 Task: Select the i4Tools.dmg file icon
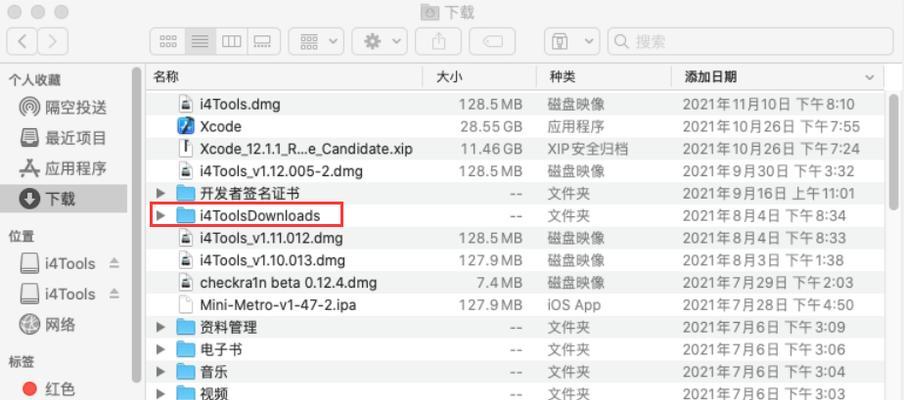pyautogui.click(x=186, y=104)
